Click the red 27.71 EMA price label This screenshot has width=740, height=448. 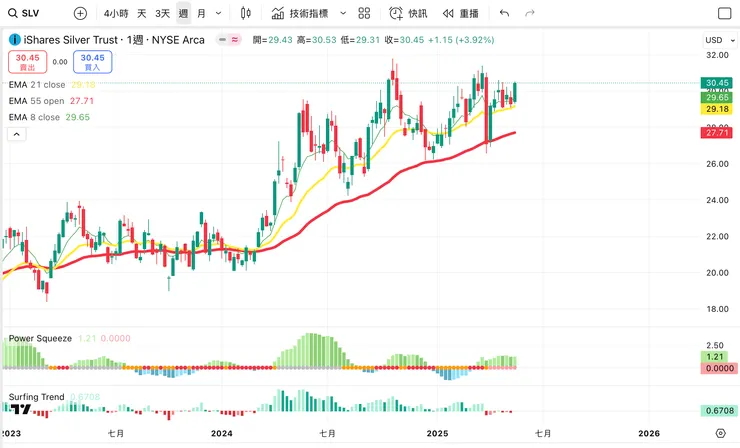(716, 133)
